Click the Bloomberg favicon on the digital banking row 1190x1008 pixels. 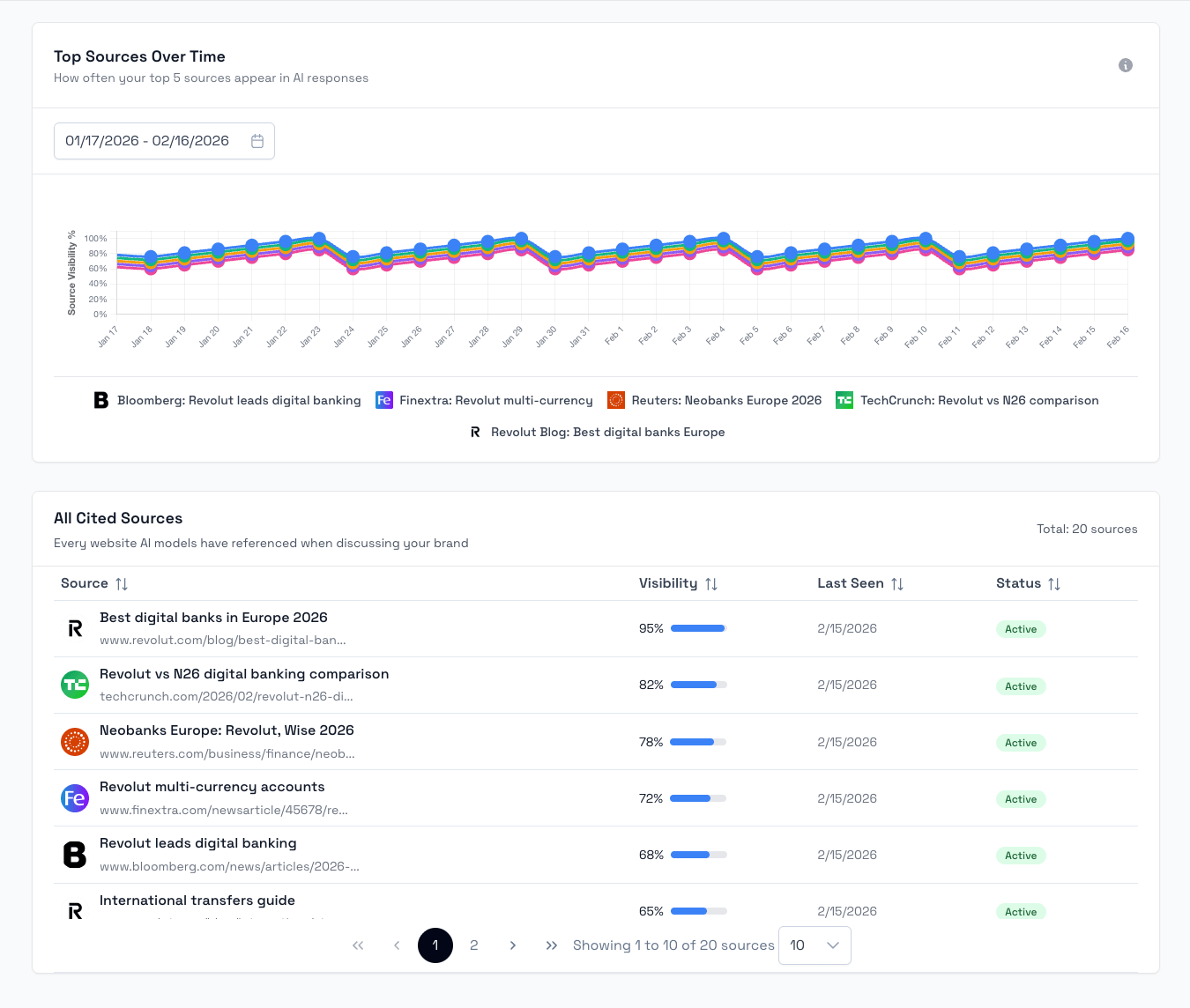pyautogui.click(x=75, y=855)
